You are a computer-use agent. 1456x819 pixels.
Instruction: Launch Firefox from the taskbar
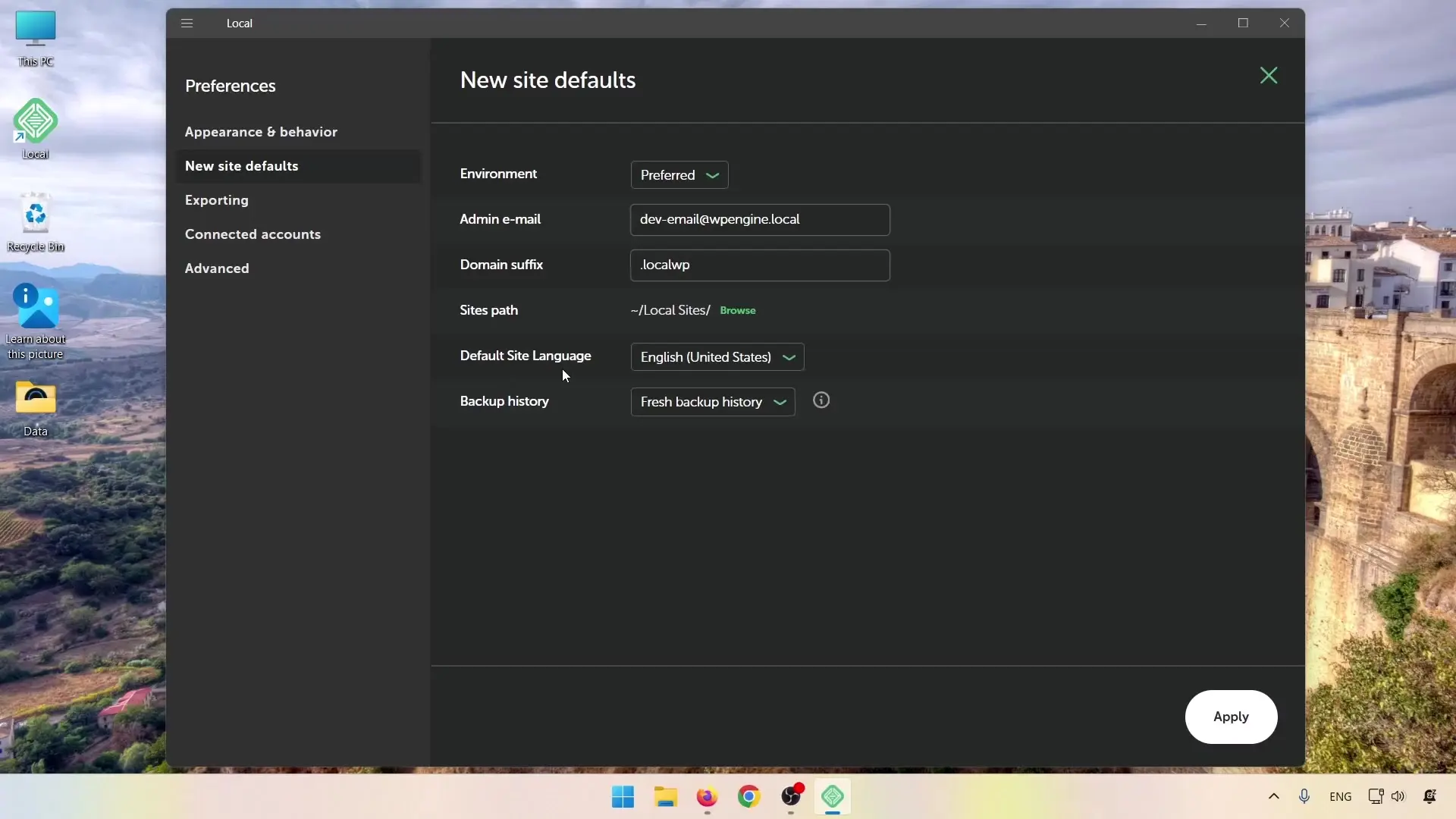click(x=707, y=797)
